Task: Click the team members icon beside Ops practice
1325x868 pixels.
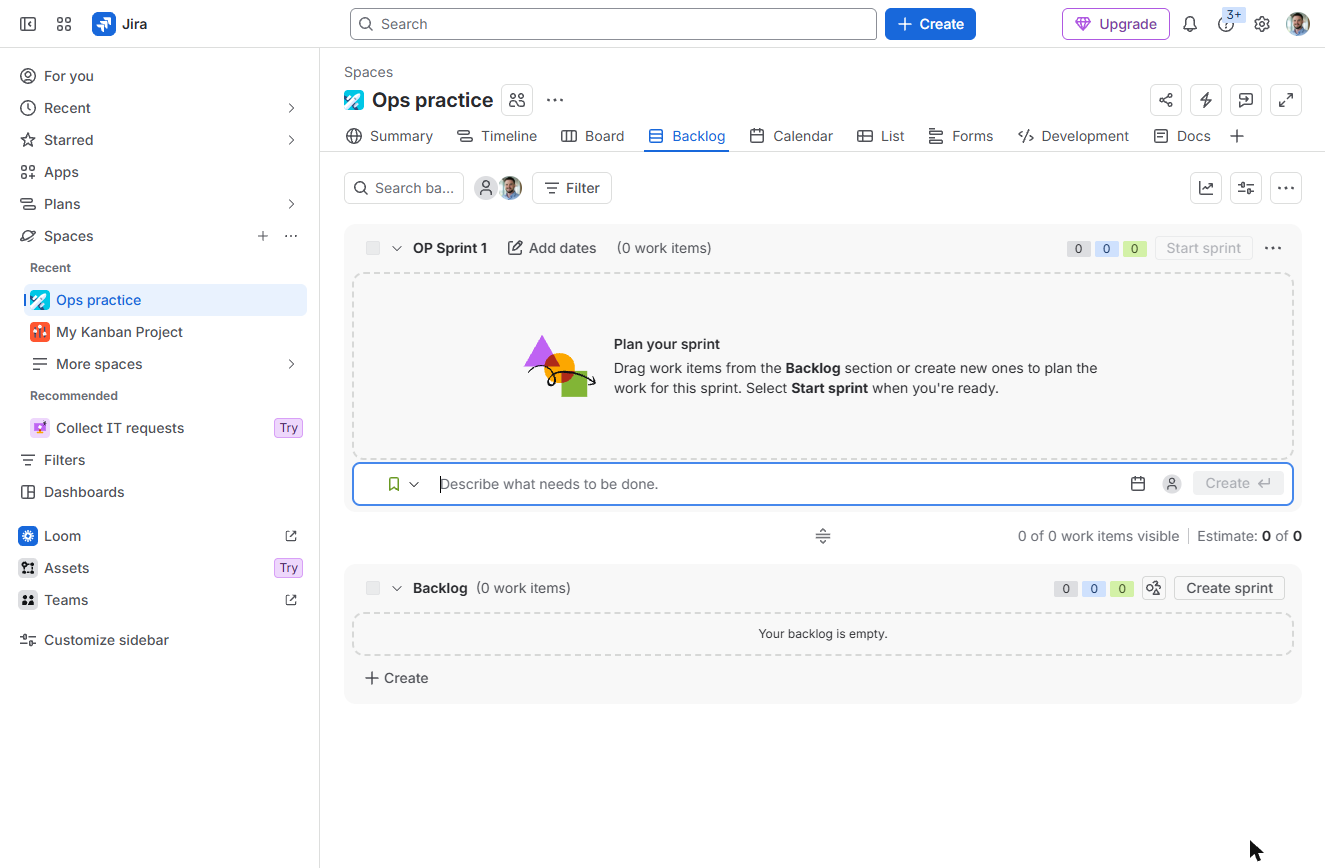Action: pos(517,100)
